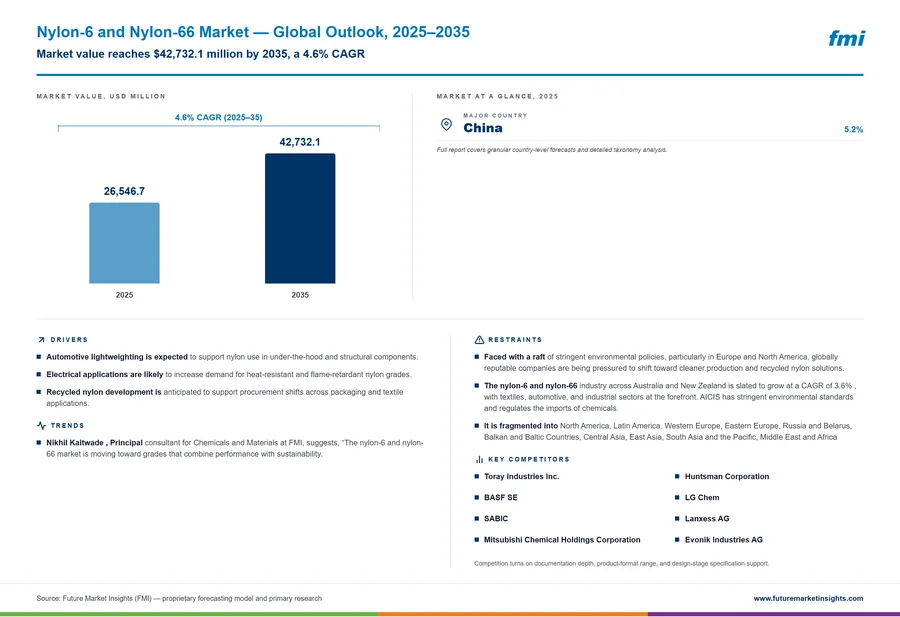The image size is (900, 617).
Task: Click the fmi logo
Action: click(846, 38)
